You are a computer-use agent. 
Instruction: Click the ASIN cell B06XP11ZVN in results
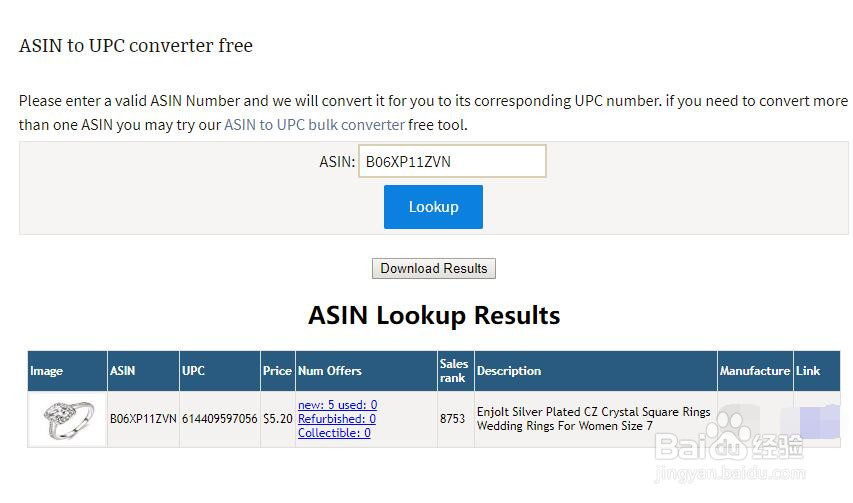pyautogui.click(x=143, y=419)
